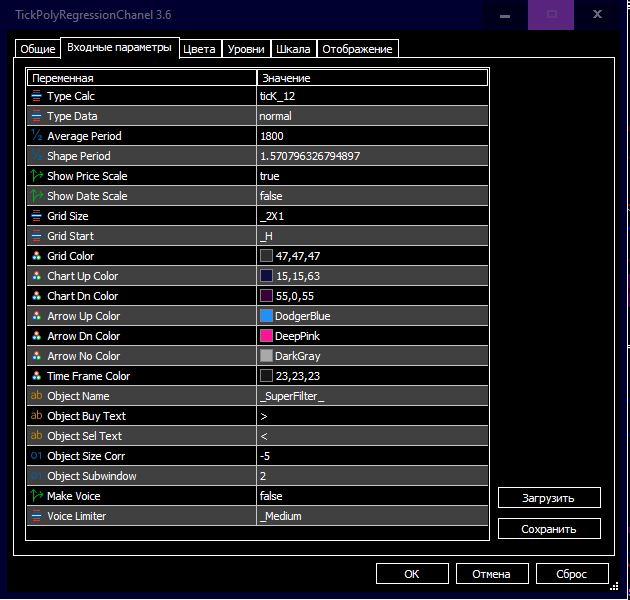630x600 pixels.
Task: Click the Chart Up Color palette icon
Action: (37, 276)
